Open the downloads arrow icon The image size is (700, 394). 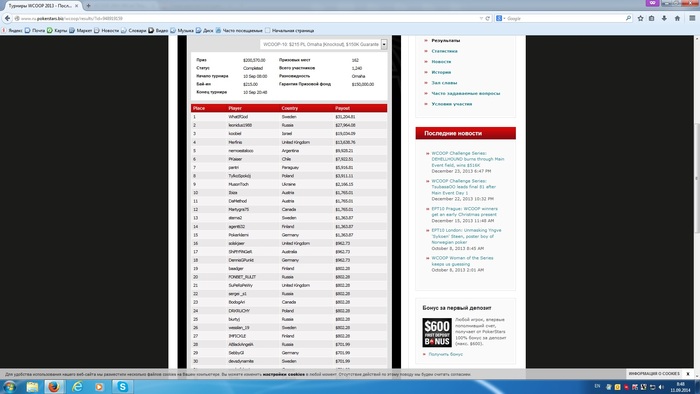point(664,18)
